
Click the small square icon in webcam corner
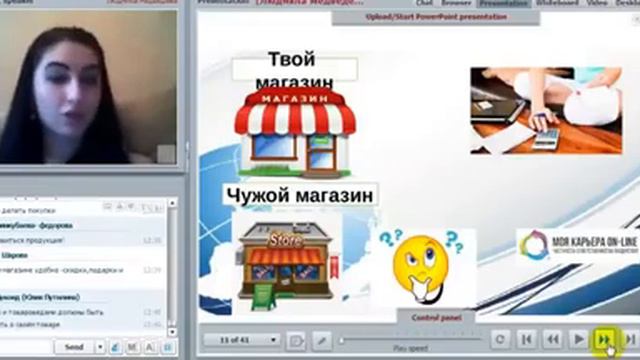[x=166, y=154]
